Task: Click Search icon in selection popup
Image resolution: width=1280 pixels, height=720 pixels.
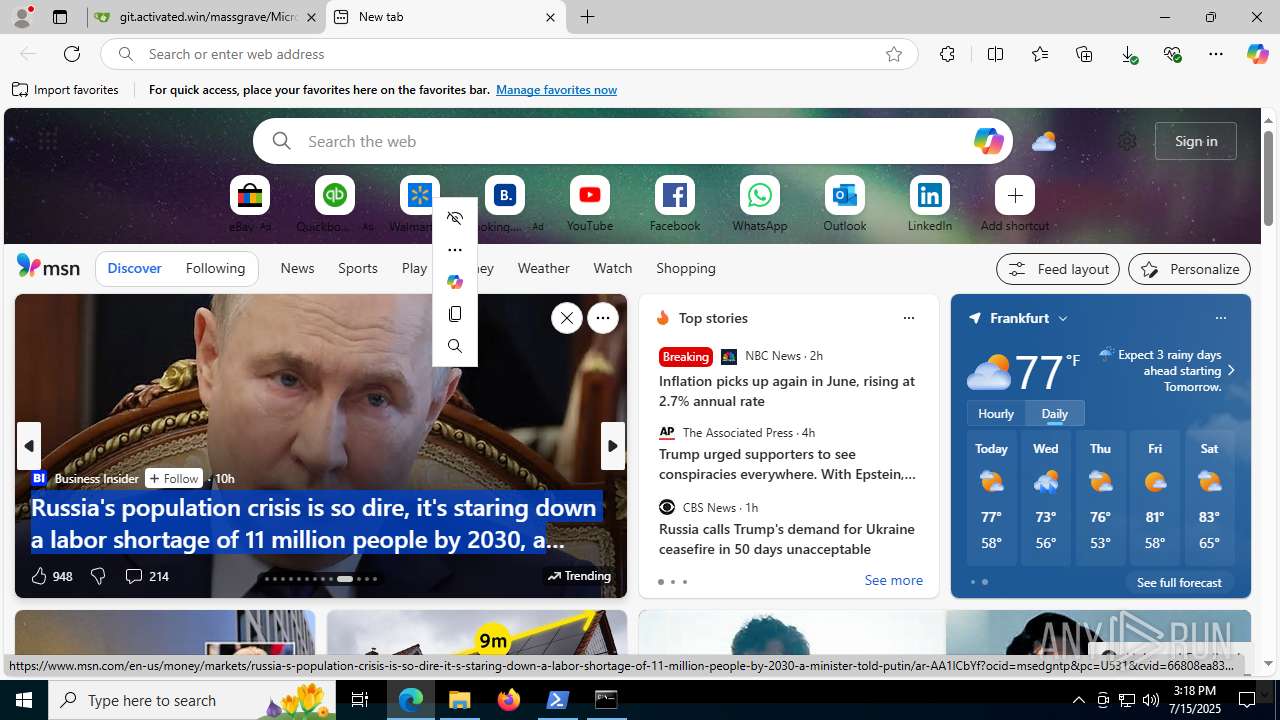Action: tap(455, 346)
